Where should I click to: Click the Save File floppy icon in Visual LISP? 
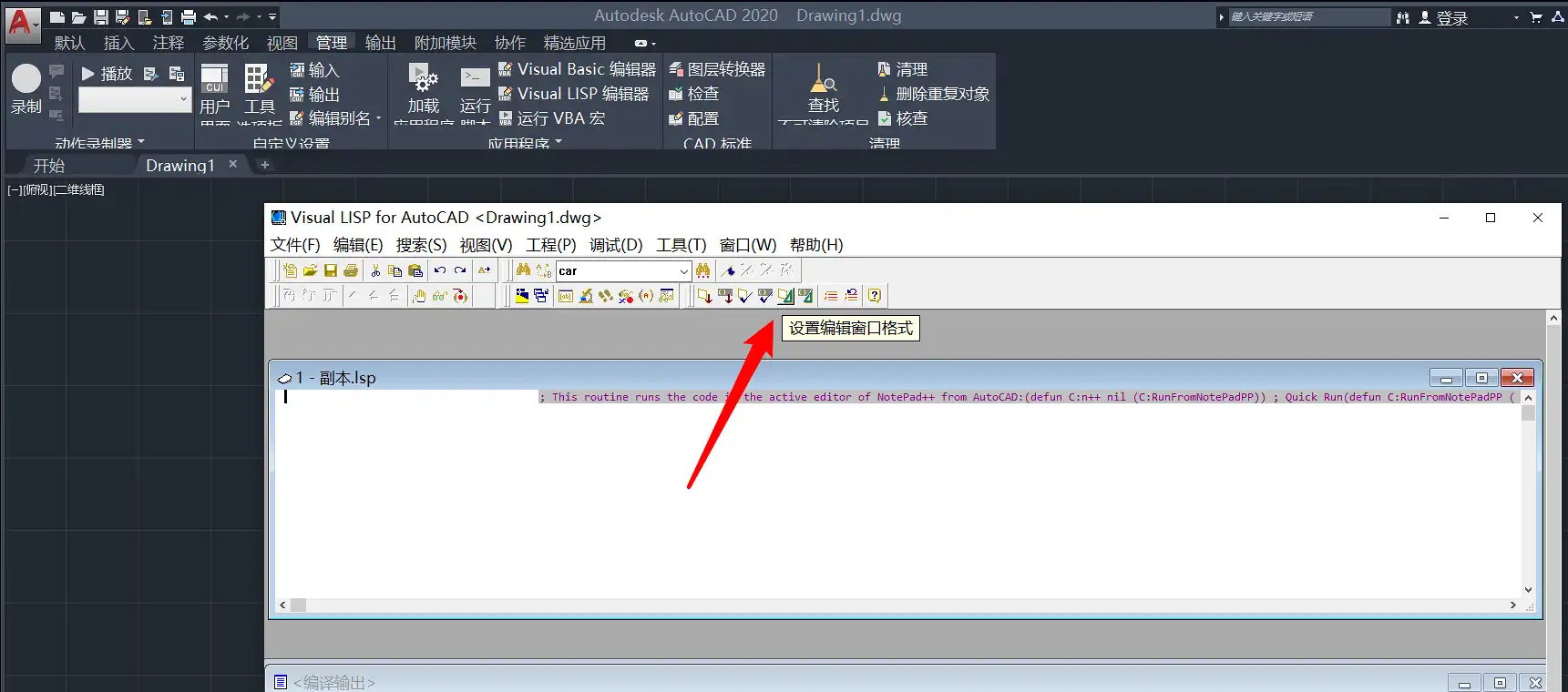(331, 270)
